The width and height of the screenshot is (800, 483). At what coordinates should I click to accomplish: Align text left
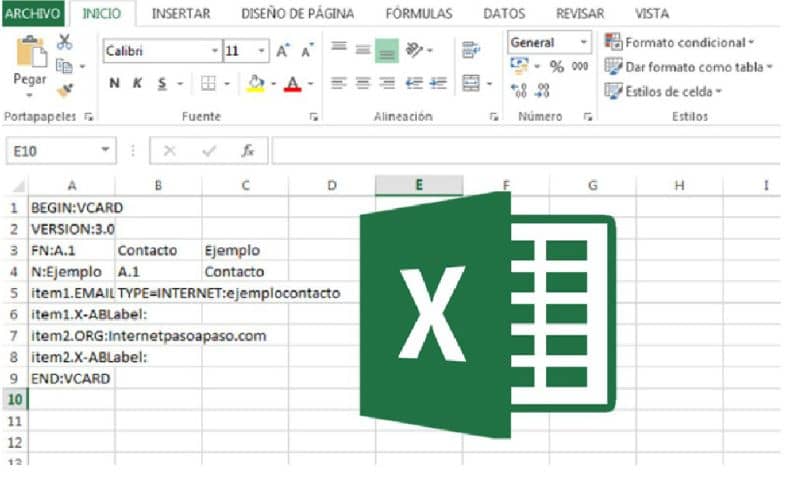coord(339,83)
